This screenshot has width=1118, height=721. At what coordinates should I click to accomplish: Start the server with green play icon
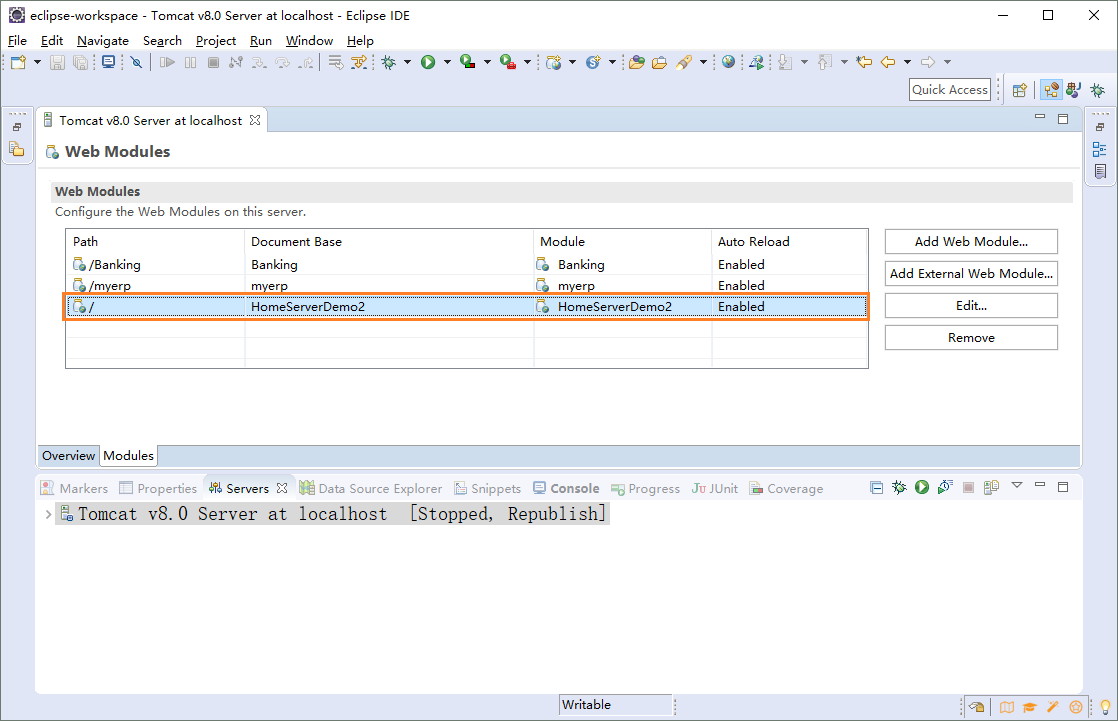pos(922,487)
